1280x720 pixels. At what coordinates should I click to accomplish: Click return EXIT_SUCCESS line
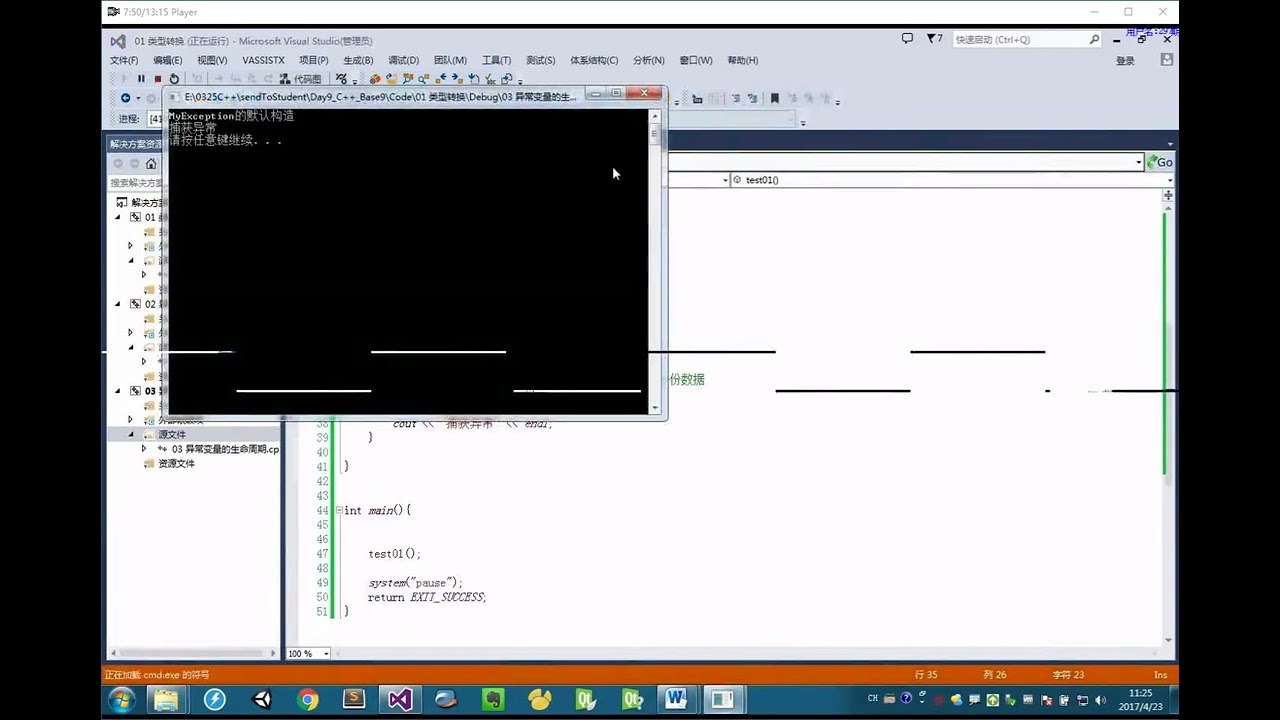426,597
